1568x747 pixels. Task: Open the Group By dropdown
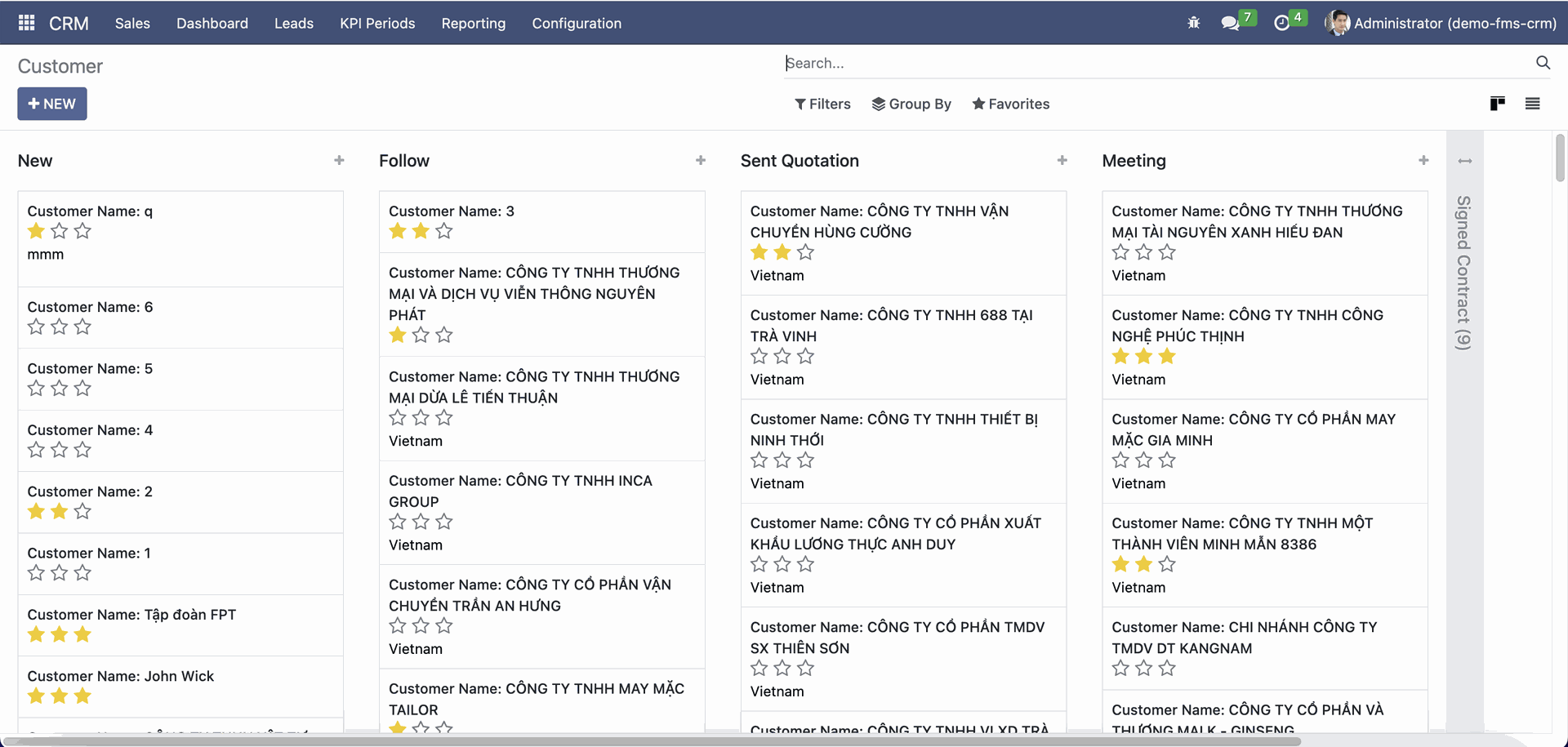pyautogui.click(x=911, y=104)
